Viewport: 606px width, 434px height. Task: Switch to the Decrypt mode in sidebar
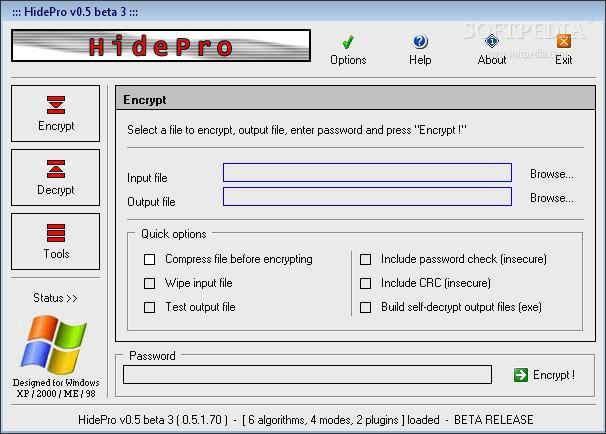coord(56,177)
